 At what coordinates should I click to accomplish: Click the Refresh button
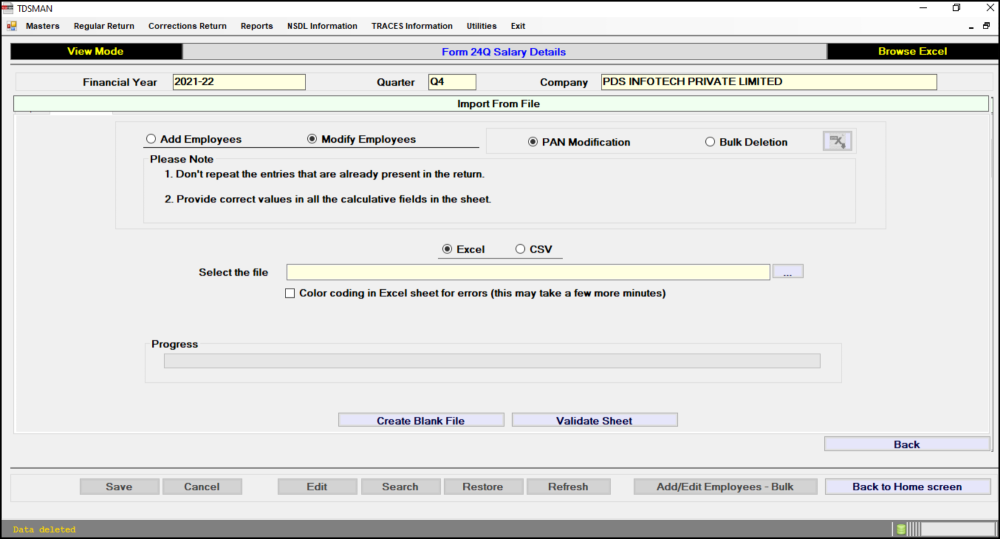click(x=568, y=487)
